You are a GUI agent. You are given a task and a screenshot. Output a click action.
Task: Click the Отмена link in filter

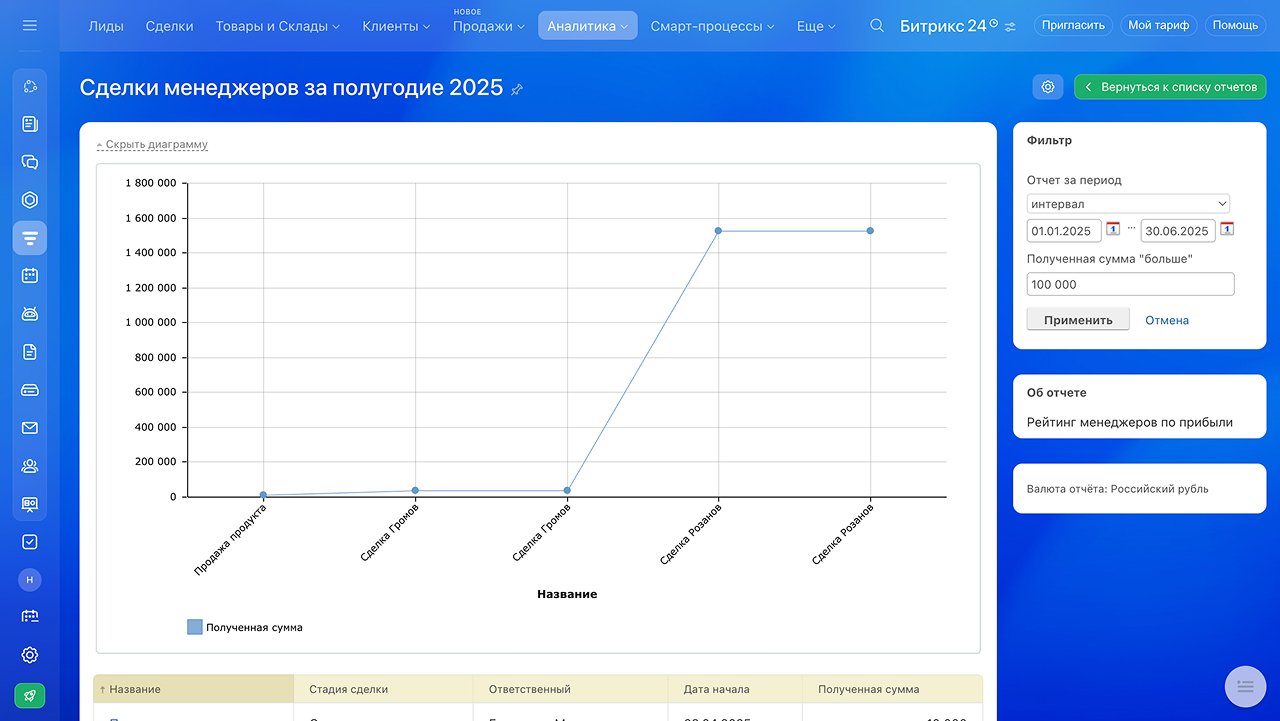click(x=1167, y=320)
